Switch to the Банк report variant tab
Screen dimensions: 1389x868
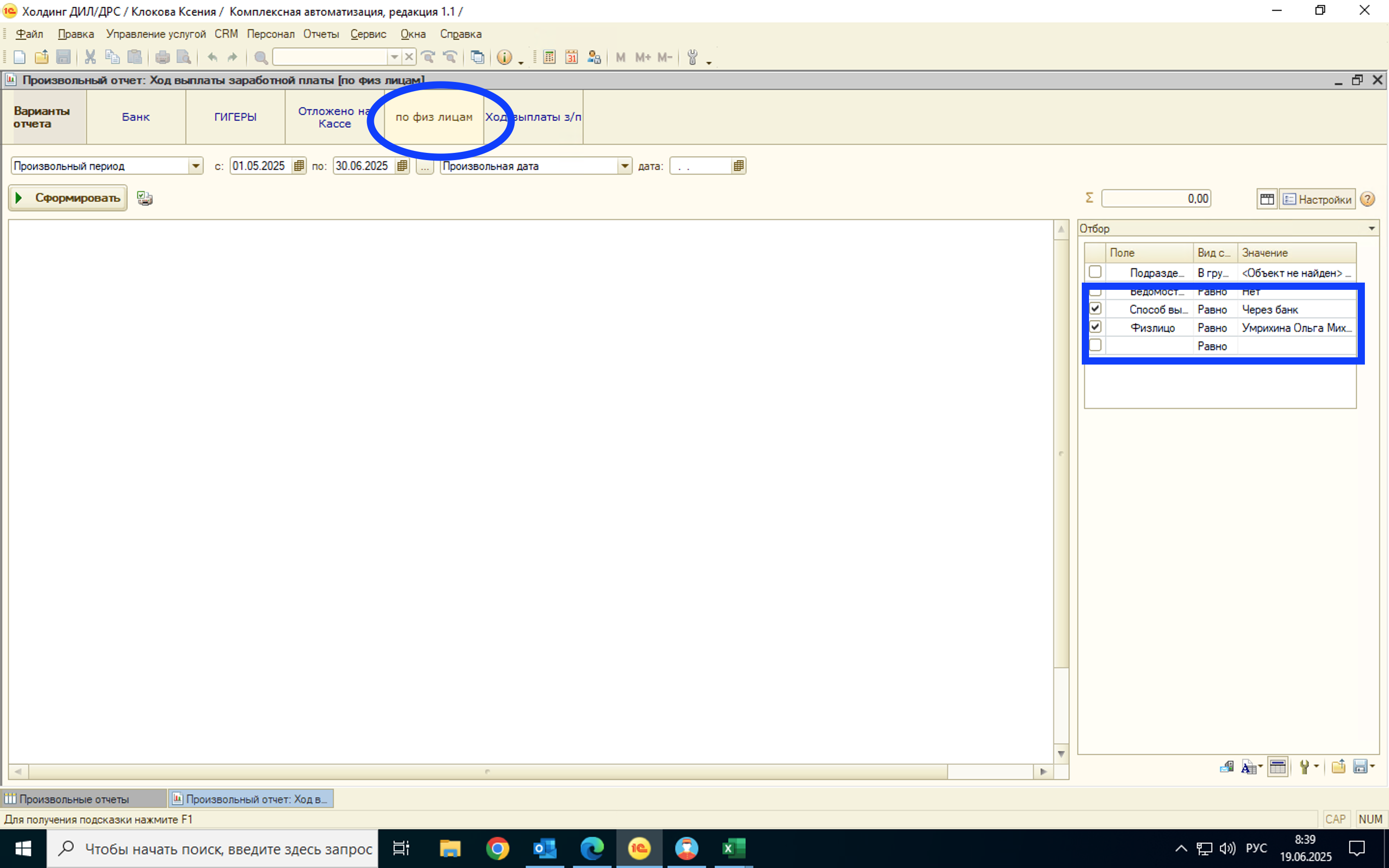click(136, 117)
